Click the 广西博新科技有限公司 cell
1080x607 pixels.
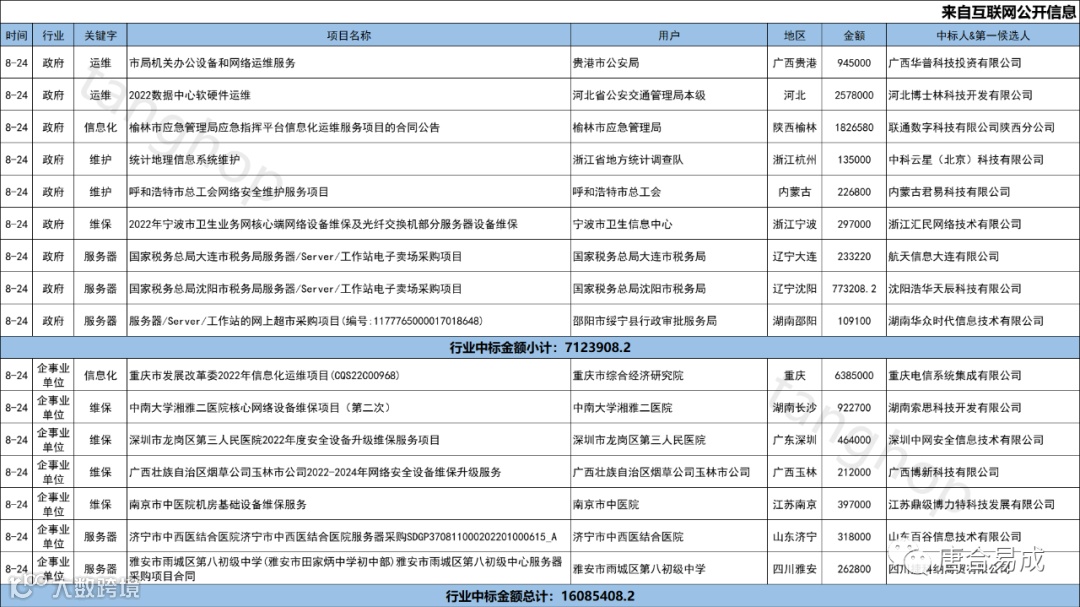tap(983, 473)
